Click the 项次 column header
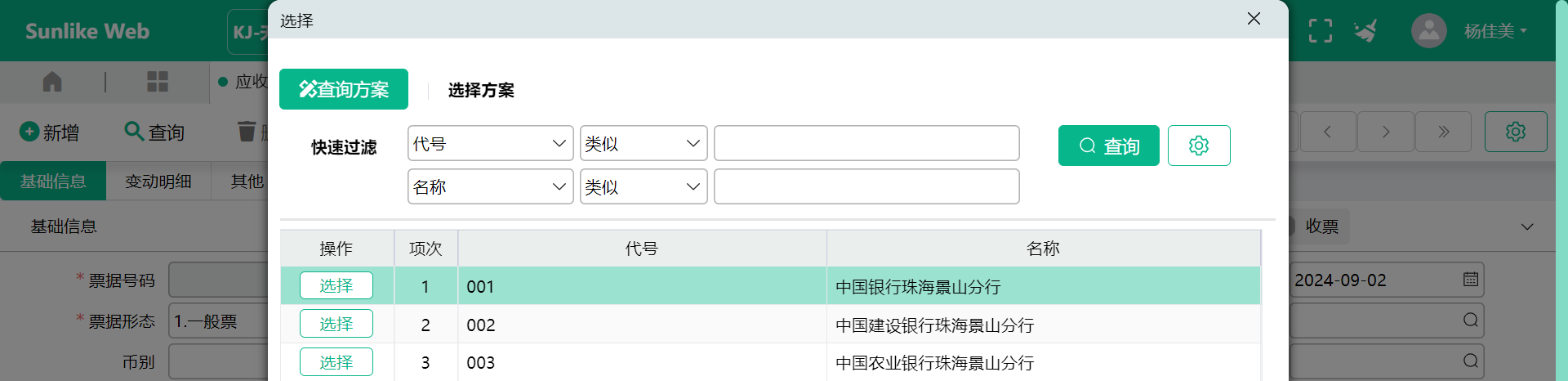Image resolution: width=1568 pixels, height=381 pixels. point(425,249)
